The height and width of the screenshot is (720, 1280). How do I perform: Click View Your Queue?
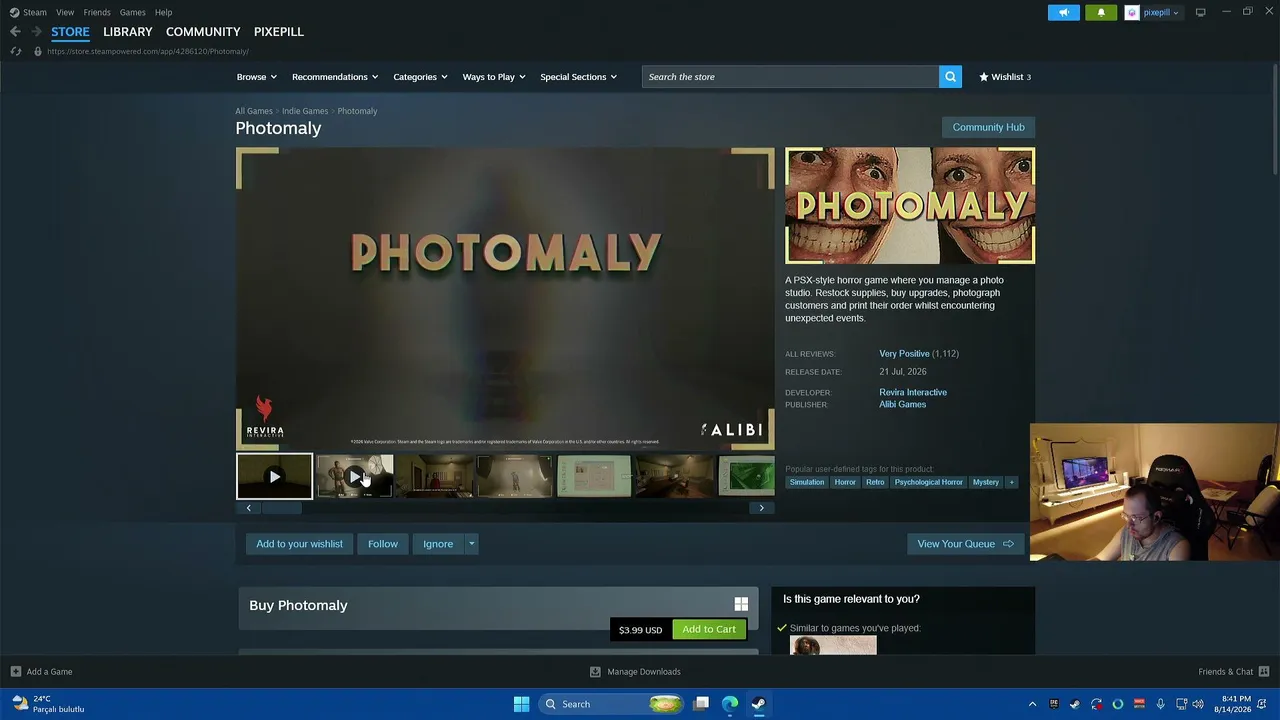[965, 544]
